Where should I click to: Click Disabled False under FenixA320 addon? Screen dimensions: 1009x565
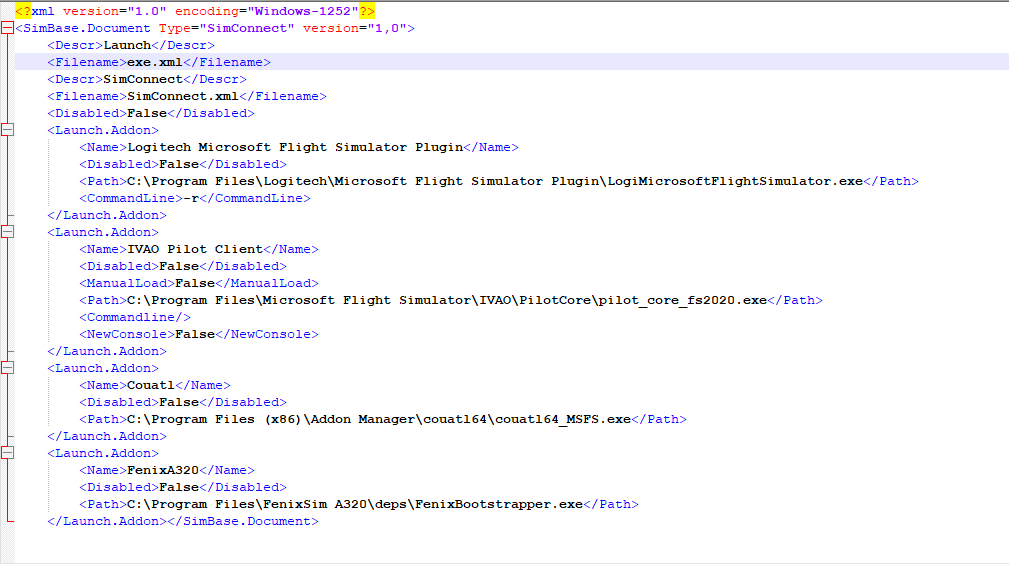183,487
